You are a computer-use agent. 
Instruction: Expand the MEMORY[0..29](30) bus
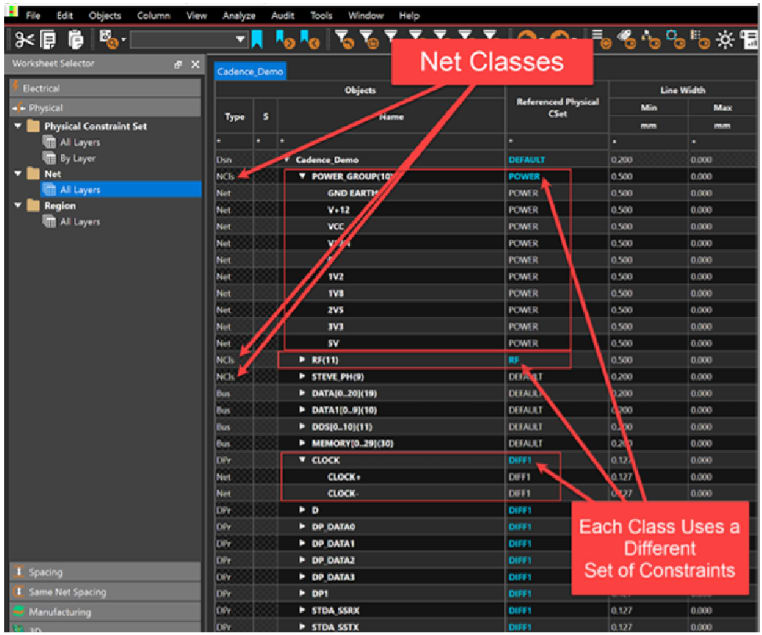coord(302,443)
